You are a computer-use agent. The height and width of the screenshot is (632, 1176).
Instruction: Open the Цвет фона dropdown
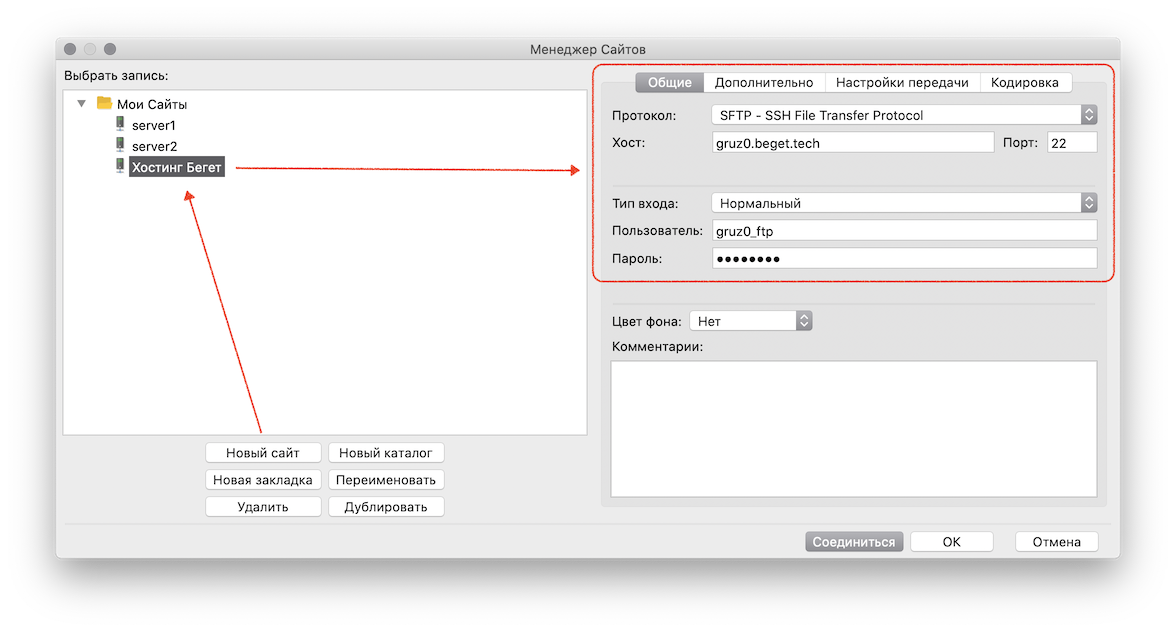click(751, 321)
